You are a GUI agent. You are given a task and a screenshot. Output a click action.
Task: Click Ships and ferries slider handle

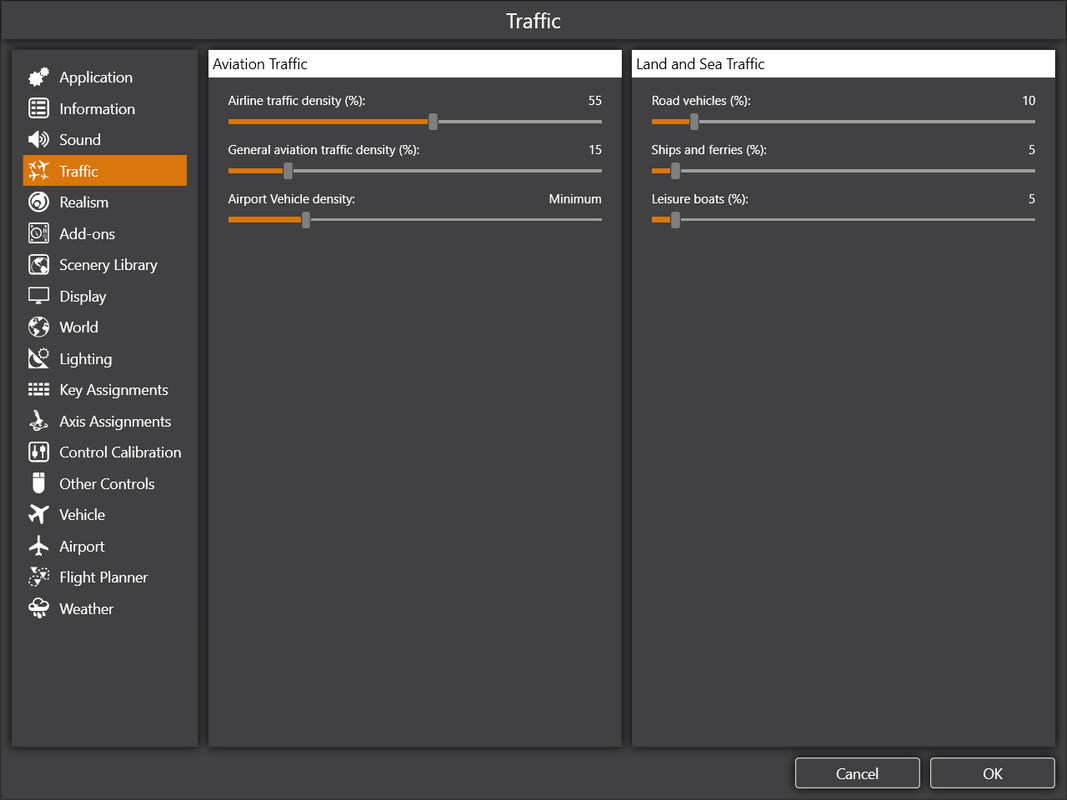(675, 171)
